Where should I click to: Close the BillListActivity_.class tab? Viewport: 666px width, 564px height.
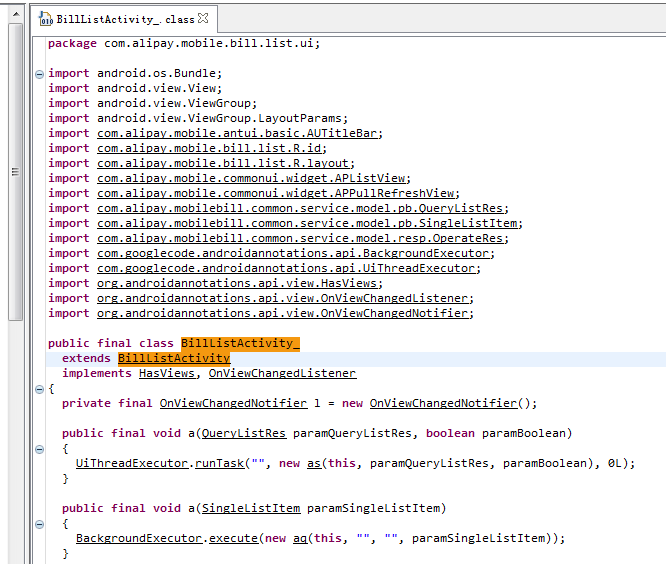tap(203, 18)
